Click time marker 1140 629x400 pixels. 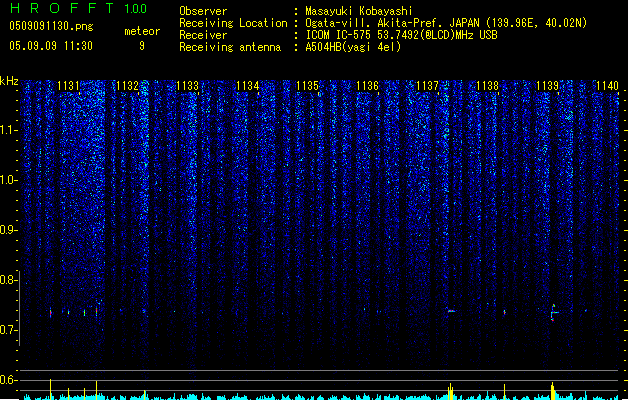(x=607, y=86)
